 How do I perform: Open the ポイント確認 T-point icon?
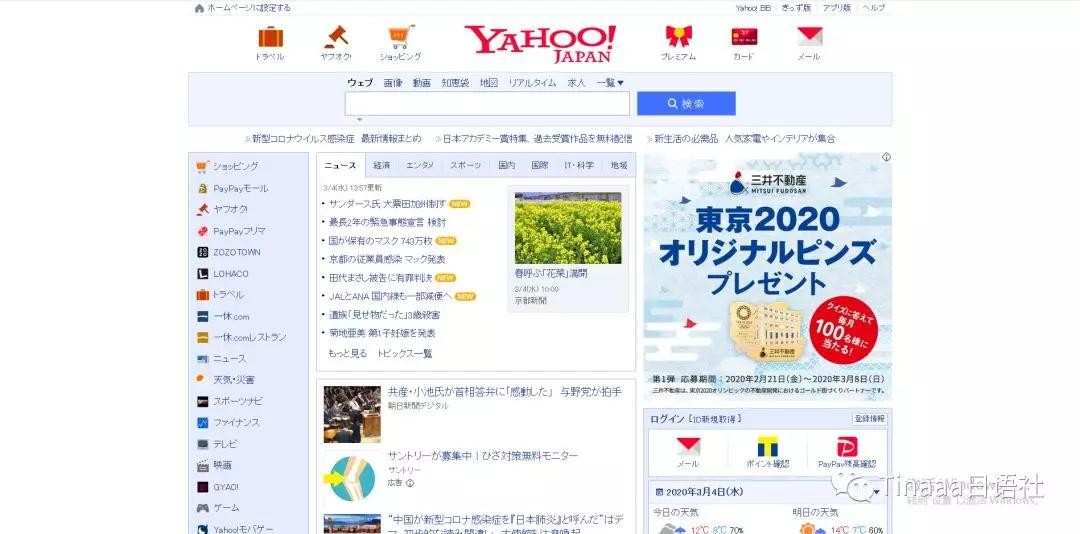pos(768,447)
